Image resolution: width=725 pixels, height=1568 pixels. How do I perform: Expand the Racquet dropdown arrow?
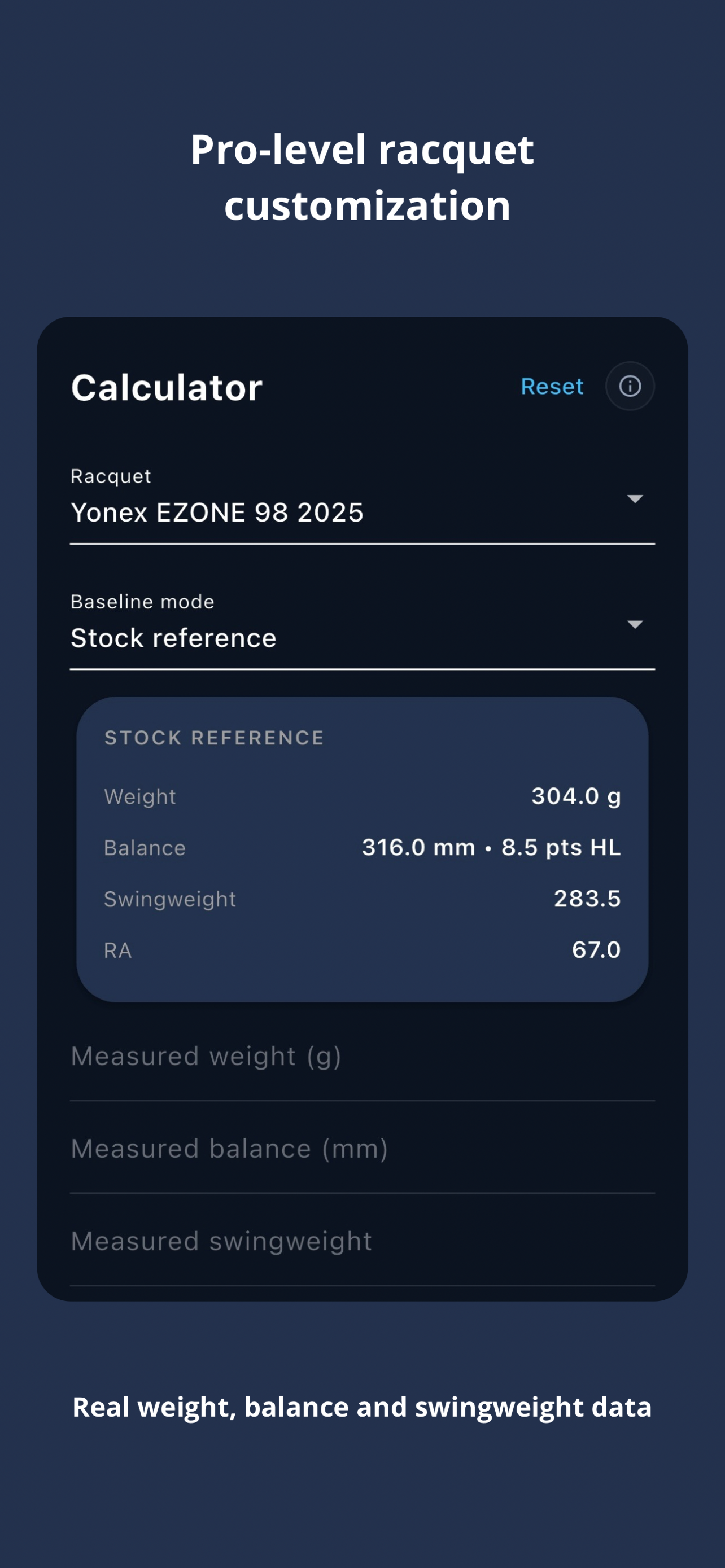pos(635,499)
